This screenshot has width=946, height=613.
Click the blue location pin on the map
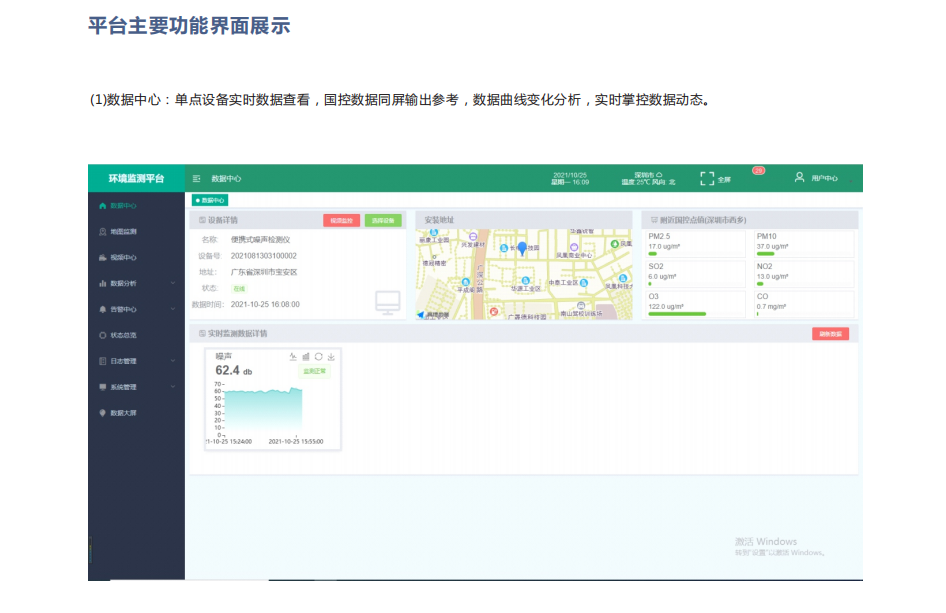point(522,248)
